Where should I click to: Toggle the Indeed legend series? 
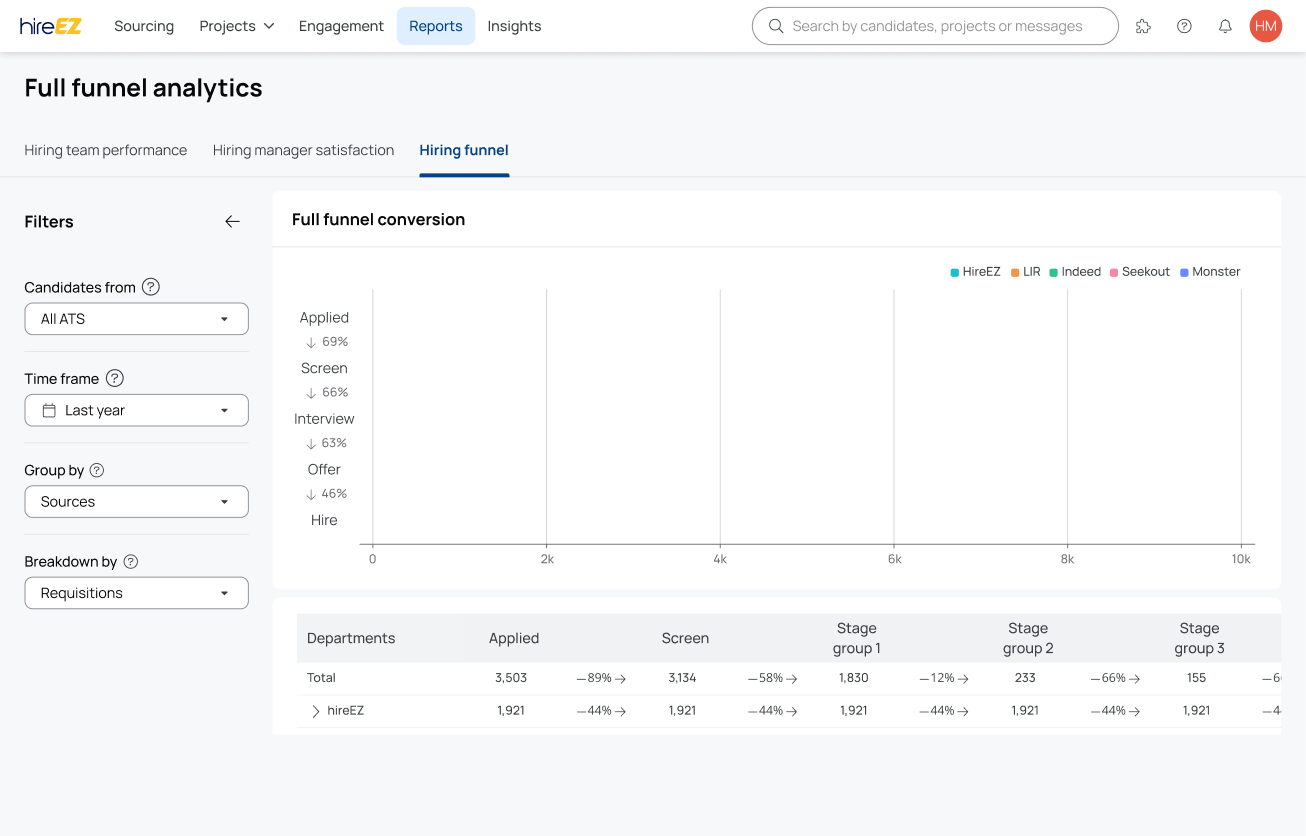[x=1075, y=272]
